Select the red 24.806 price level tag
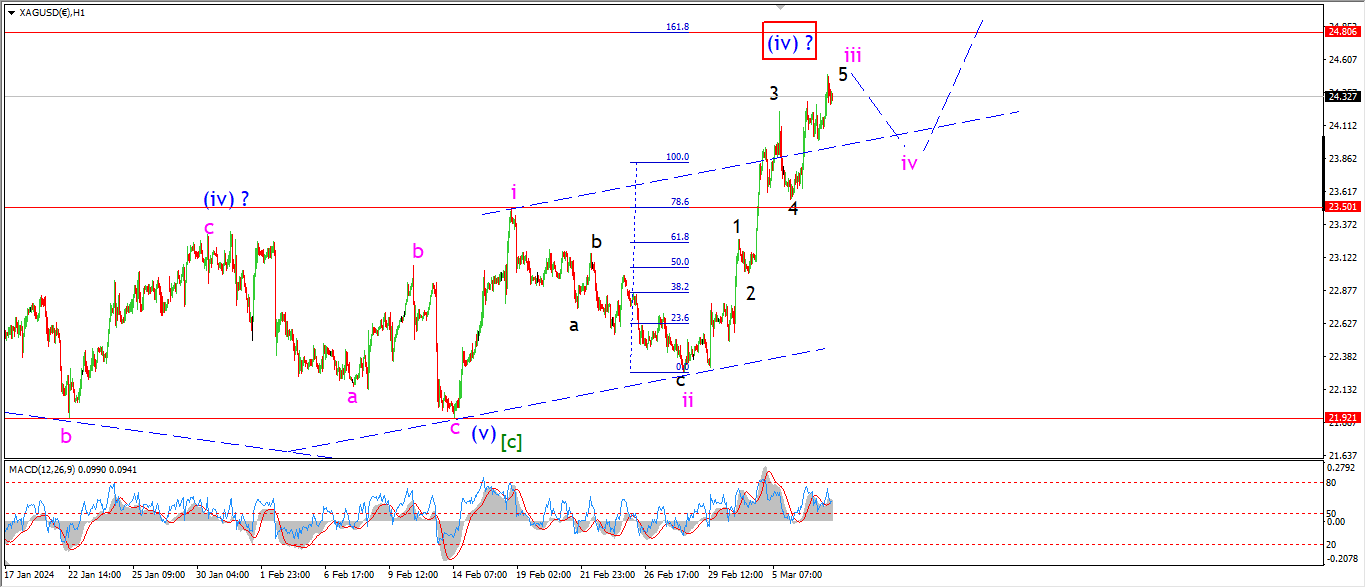Screen dimensions: 1366x588 click(1342, 32)
